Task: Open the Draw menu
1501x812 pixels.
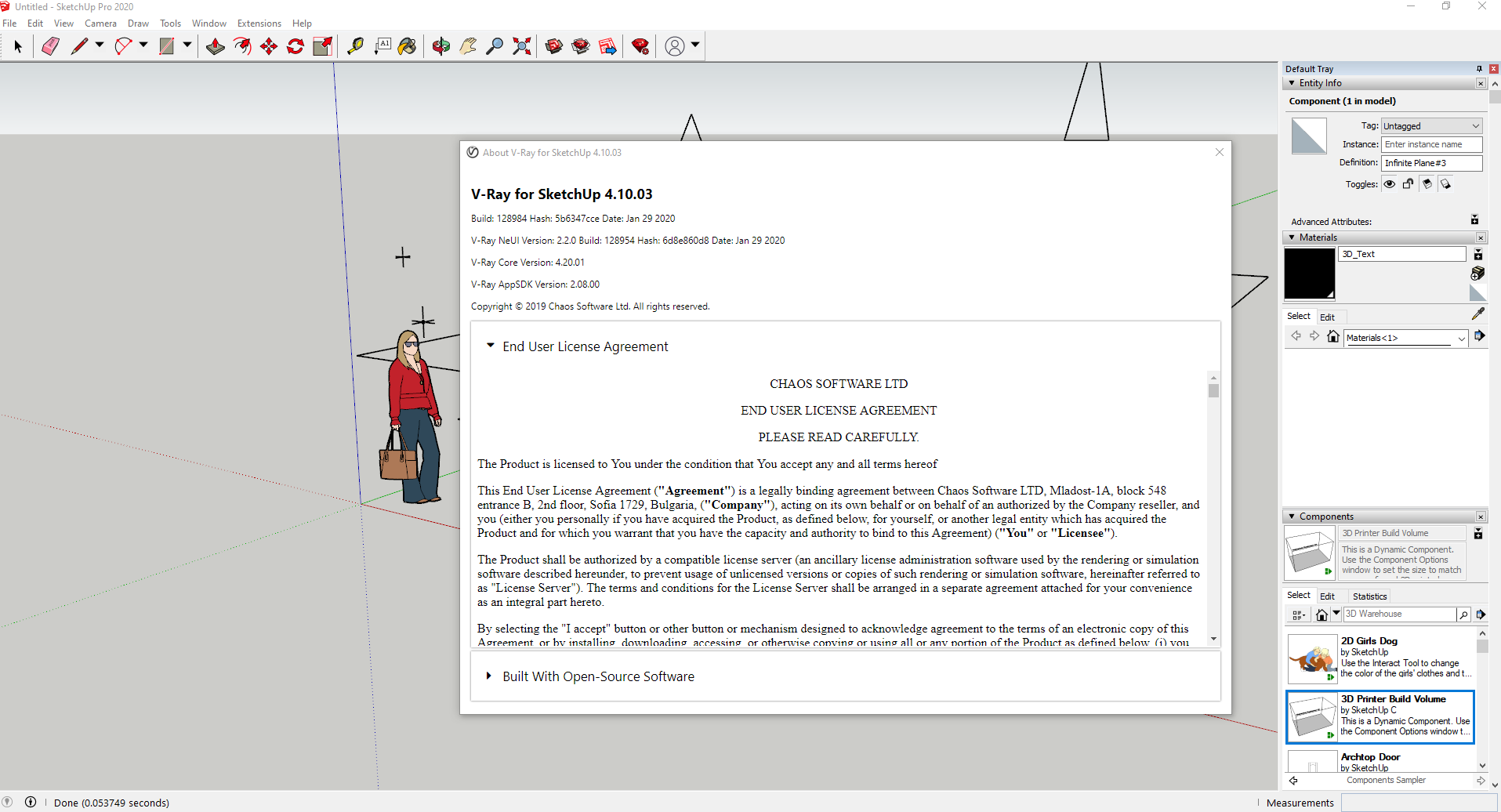Action: tap(138, 24)
